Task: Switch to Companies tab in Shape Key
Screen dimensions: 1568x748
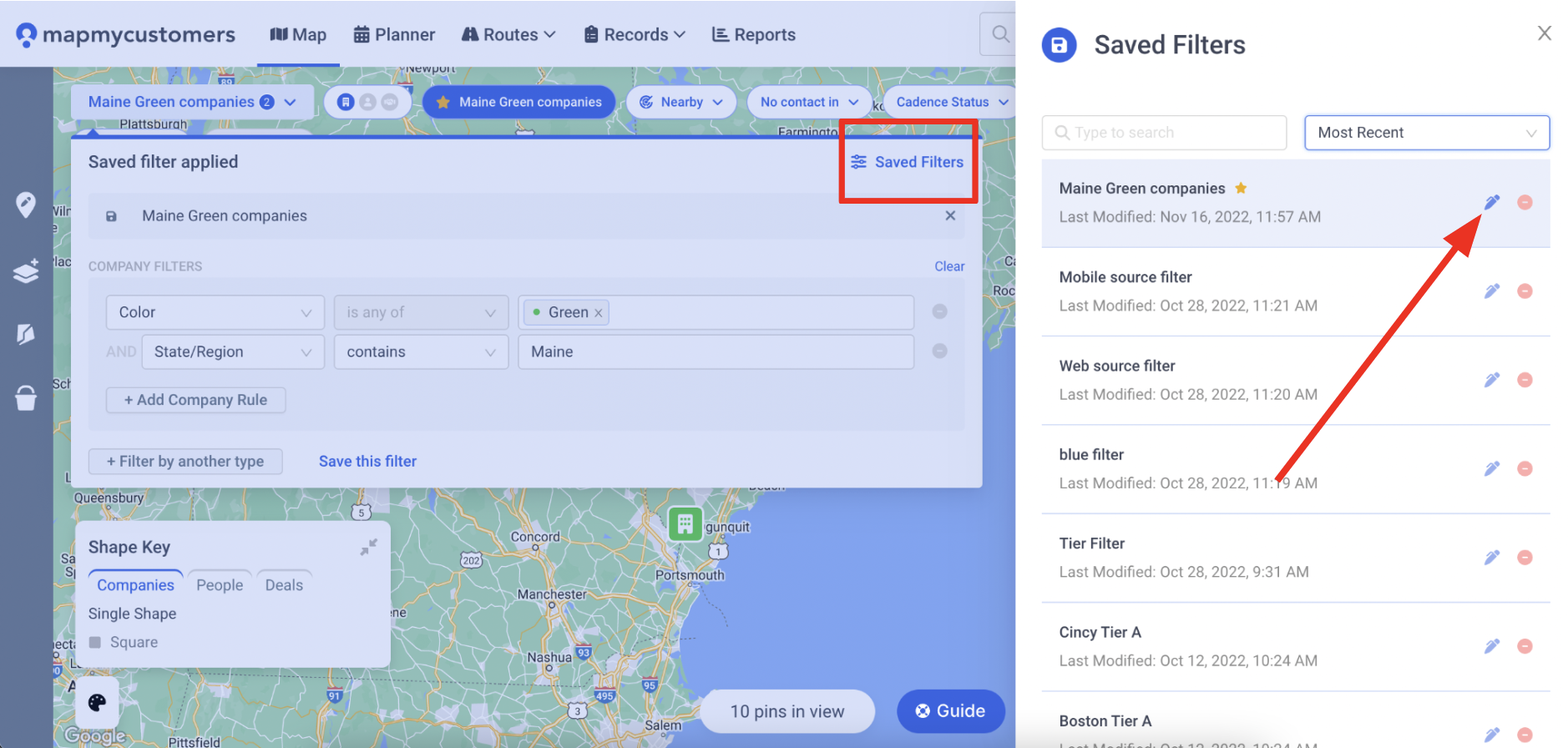Action: (x=135, y=585)
